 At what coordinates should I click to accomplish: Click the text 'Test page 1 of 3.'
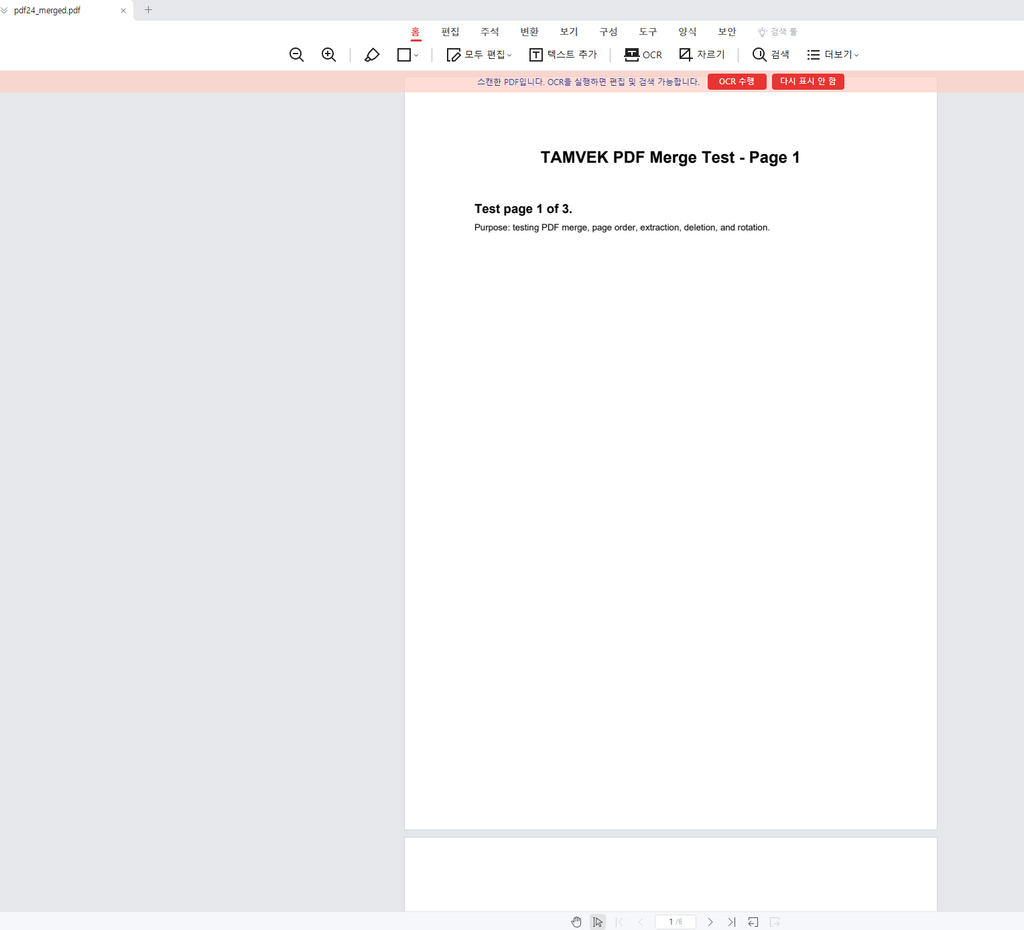pos(523,209)
